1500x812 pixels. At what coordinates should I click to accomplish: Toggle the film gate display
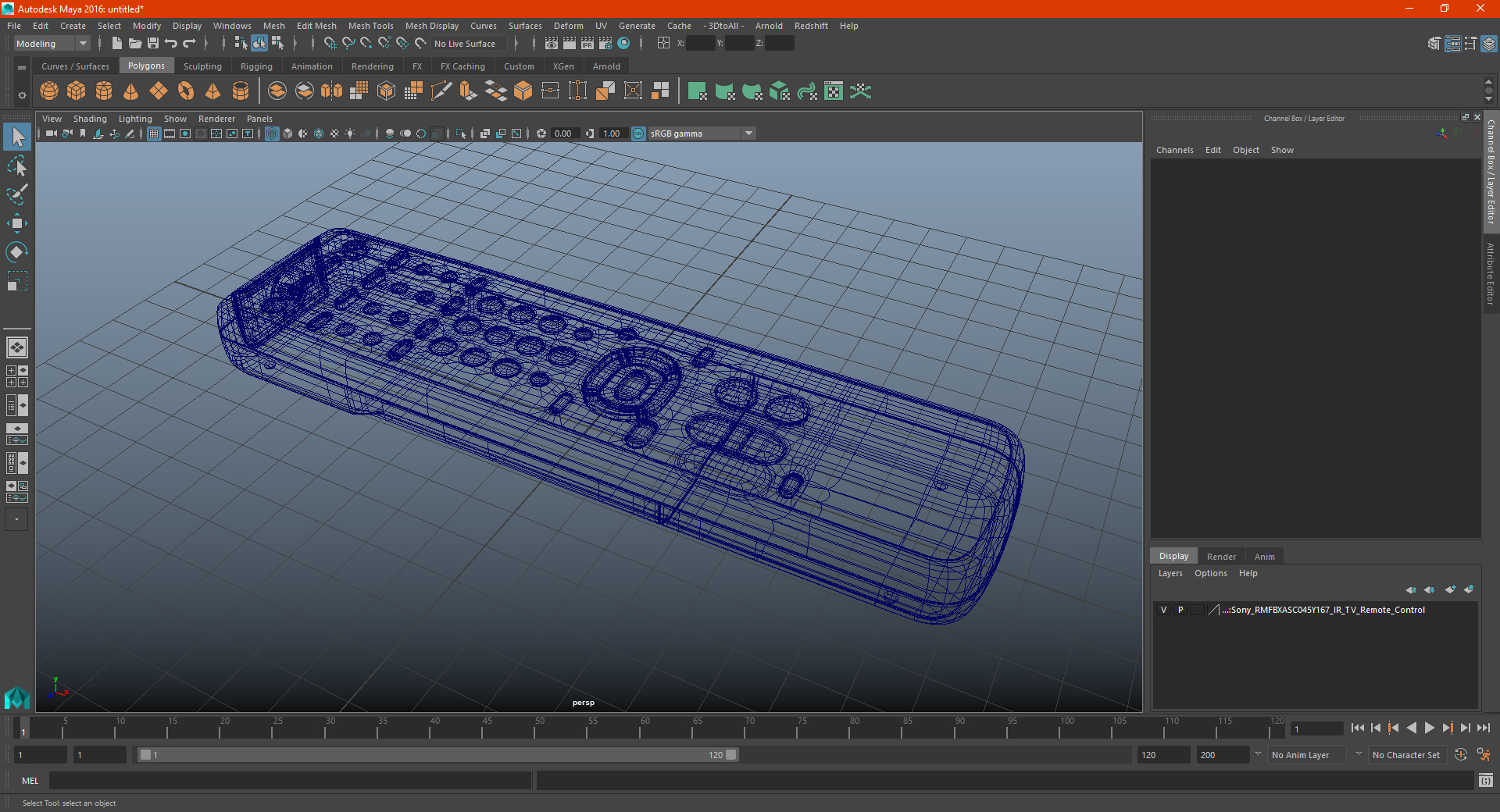[170, 134]
